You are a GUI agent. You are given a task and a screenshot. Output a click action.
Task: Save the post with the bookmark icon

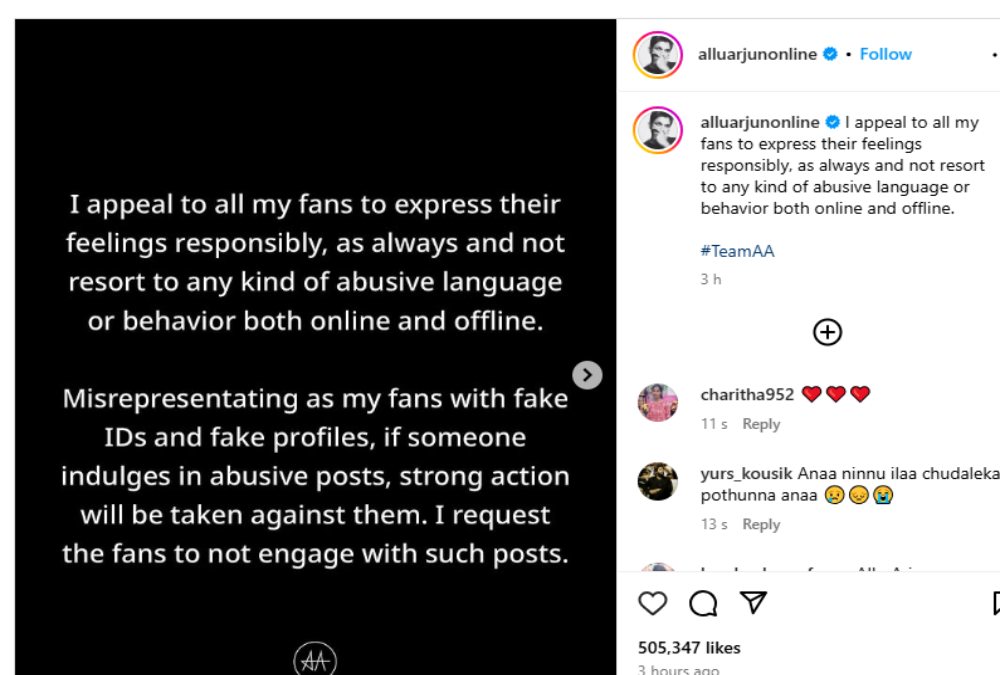pyautogui.click(x=996, y=603)
